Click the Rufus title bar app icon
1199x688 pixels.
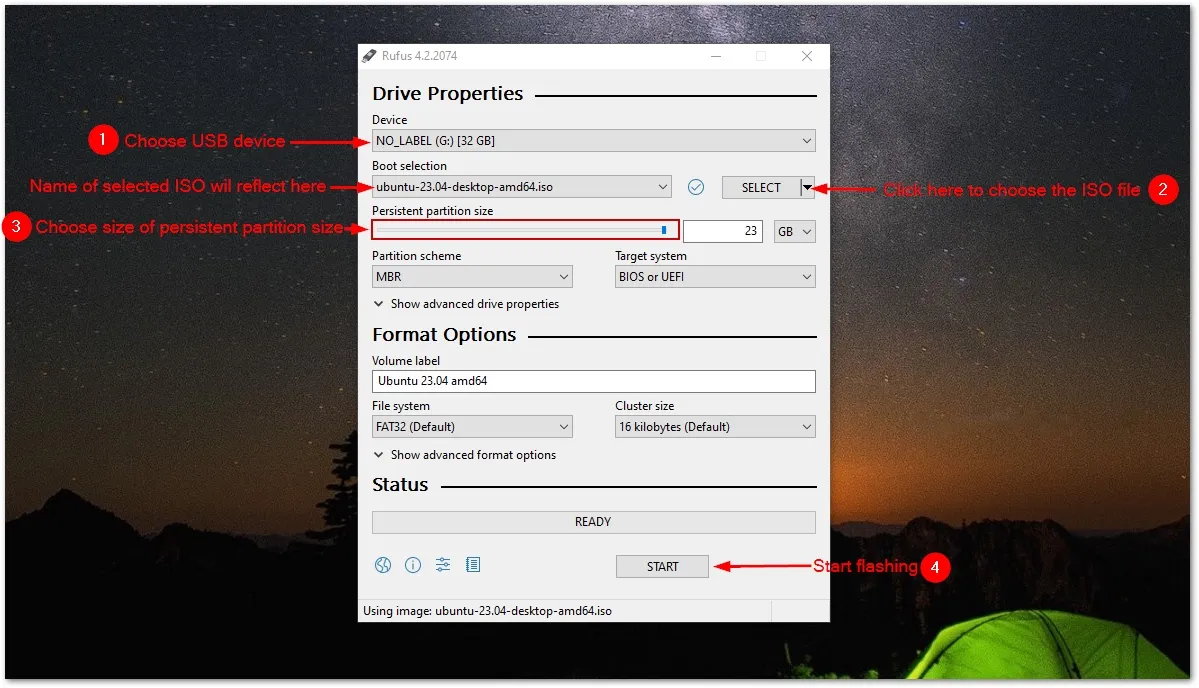[369, 56]
